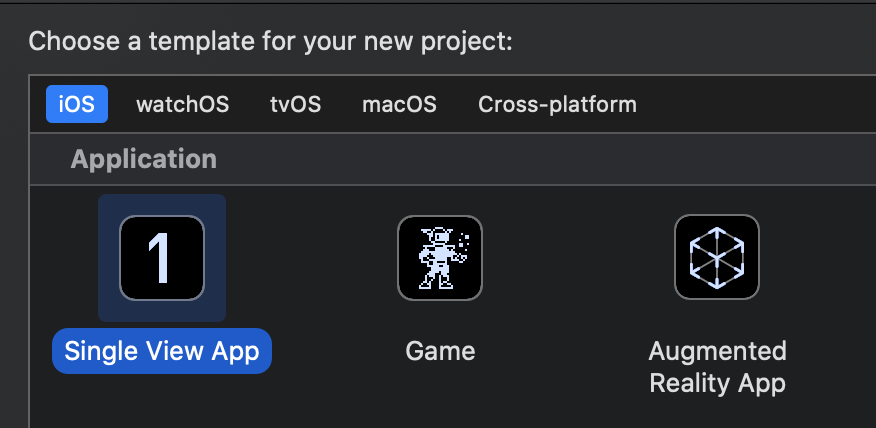The height and width of the screenshot is (428, 876).
Task: Click the Single View App label
Action: (x=162, y=351)
